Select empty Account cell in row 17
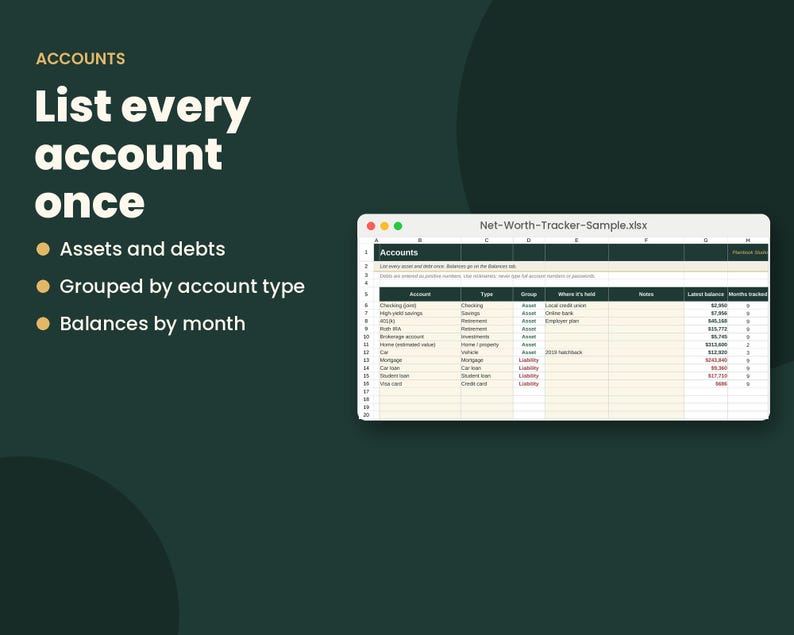Viewport: 794px width, 635px height. pyautogui.click(x=420, y=392)
